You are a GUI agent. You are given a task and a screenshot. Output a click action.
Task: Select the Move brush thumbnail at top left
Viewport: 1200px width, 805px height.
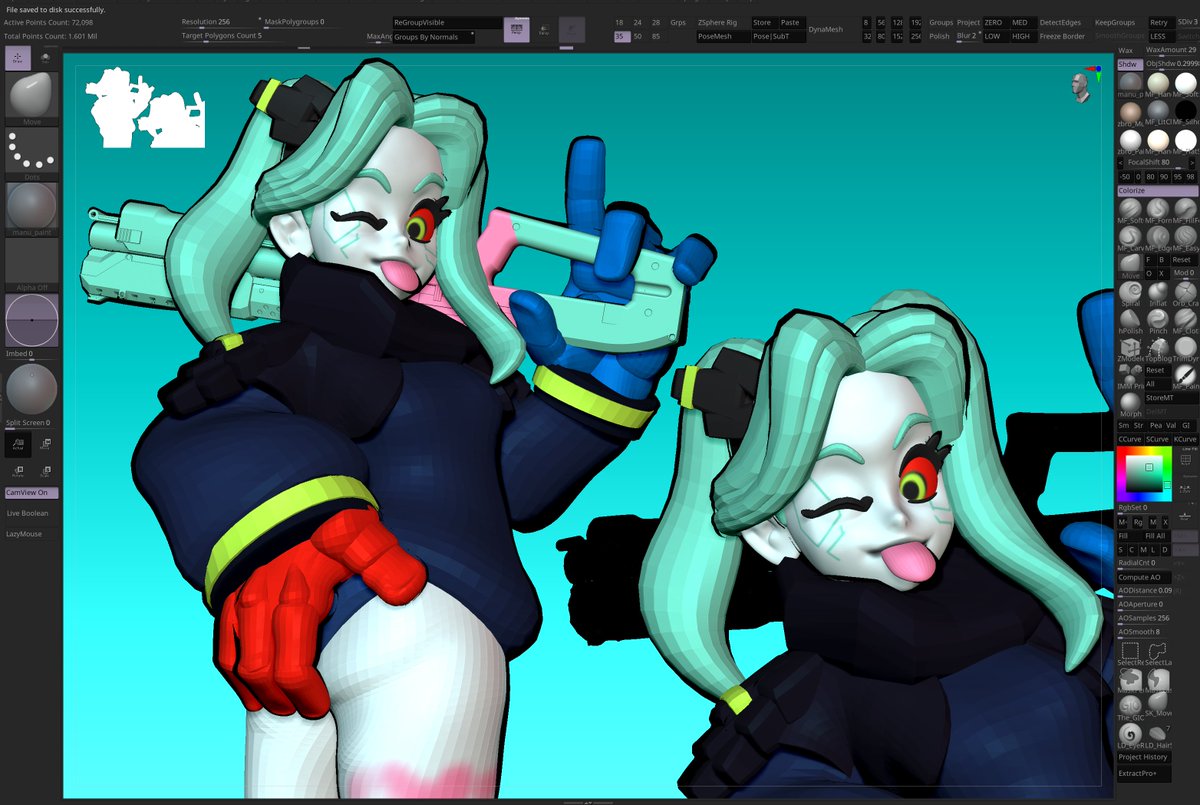pos(32,97)
